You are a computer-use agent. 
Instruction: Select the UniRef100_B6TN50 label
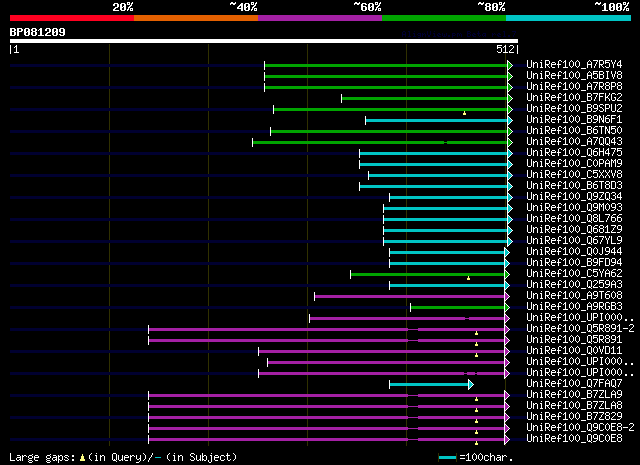pos(574,131)
